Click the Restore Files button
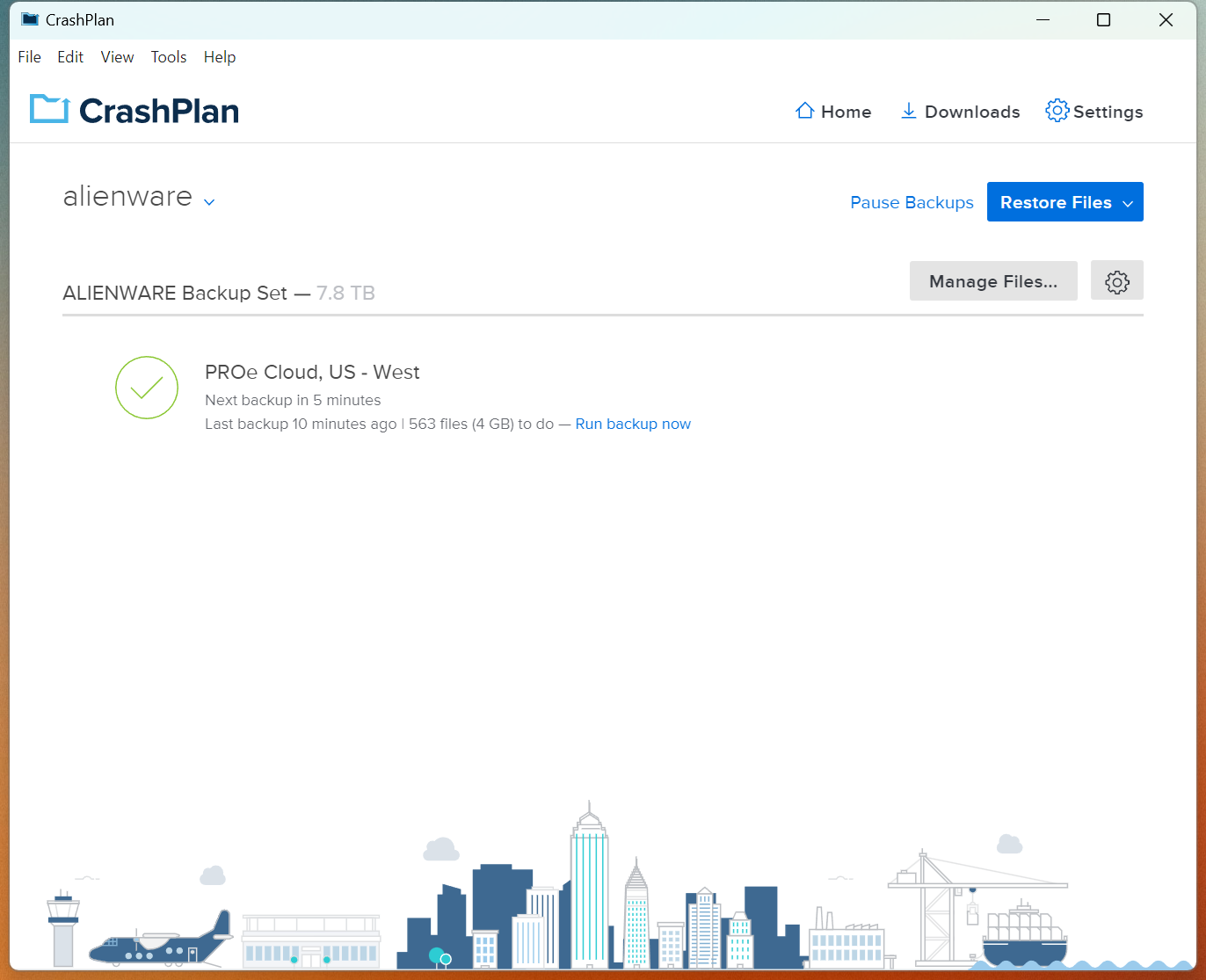 click(1065, 202)
